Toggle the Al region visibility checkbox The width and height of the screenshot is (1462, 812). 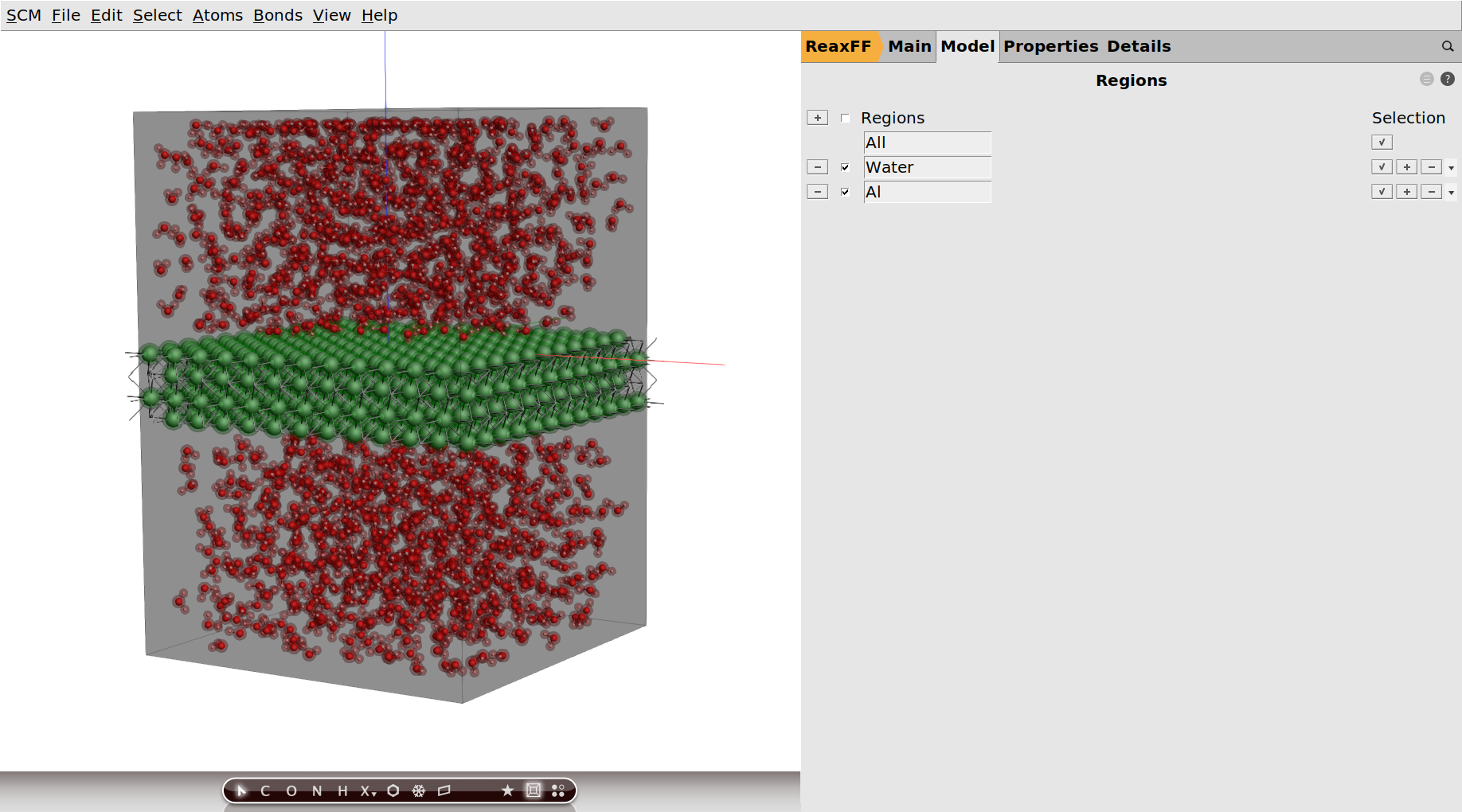(845, 192)
